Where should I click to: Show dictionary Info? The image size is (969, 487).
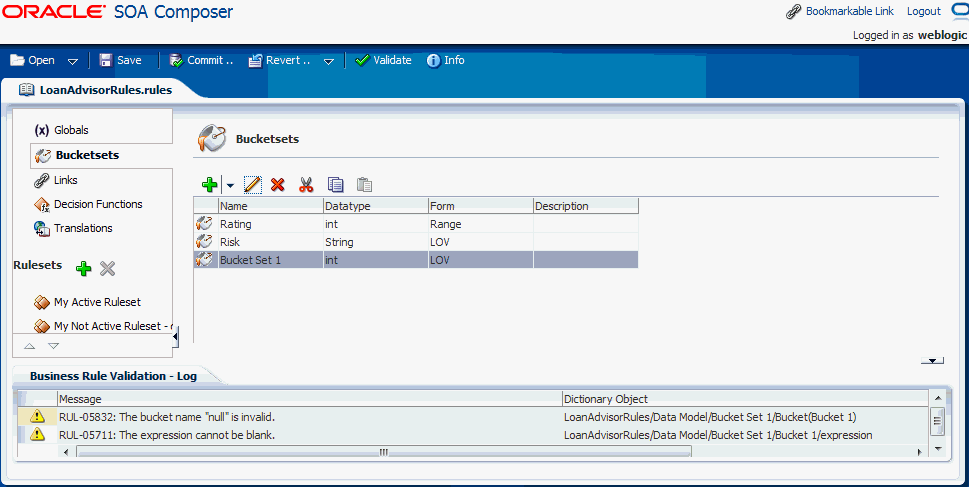pyautogui.click(x=446, y=60)
